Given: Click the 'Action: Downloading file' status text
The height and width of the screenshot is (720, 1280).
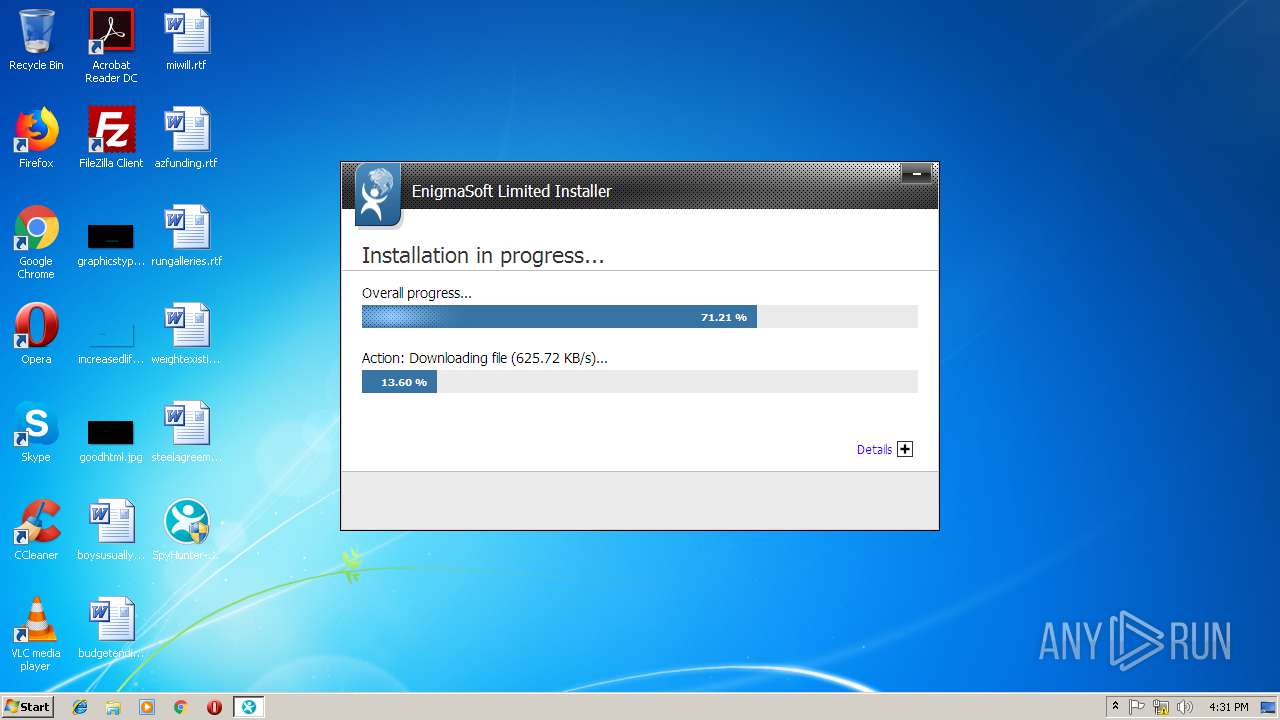Looking at the screenshot, I should tap(485, 358).
